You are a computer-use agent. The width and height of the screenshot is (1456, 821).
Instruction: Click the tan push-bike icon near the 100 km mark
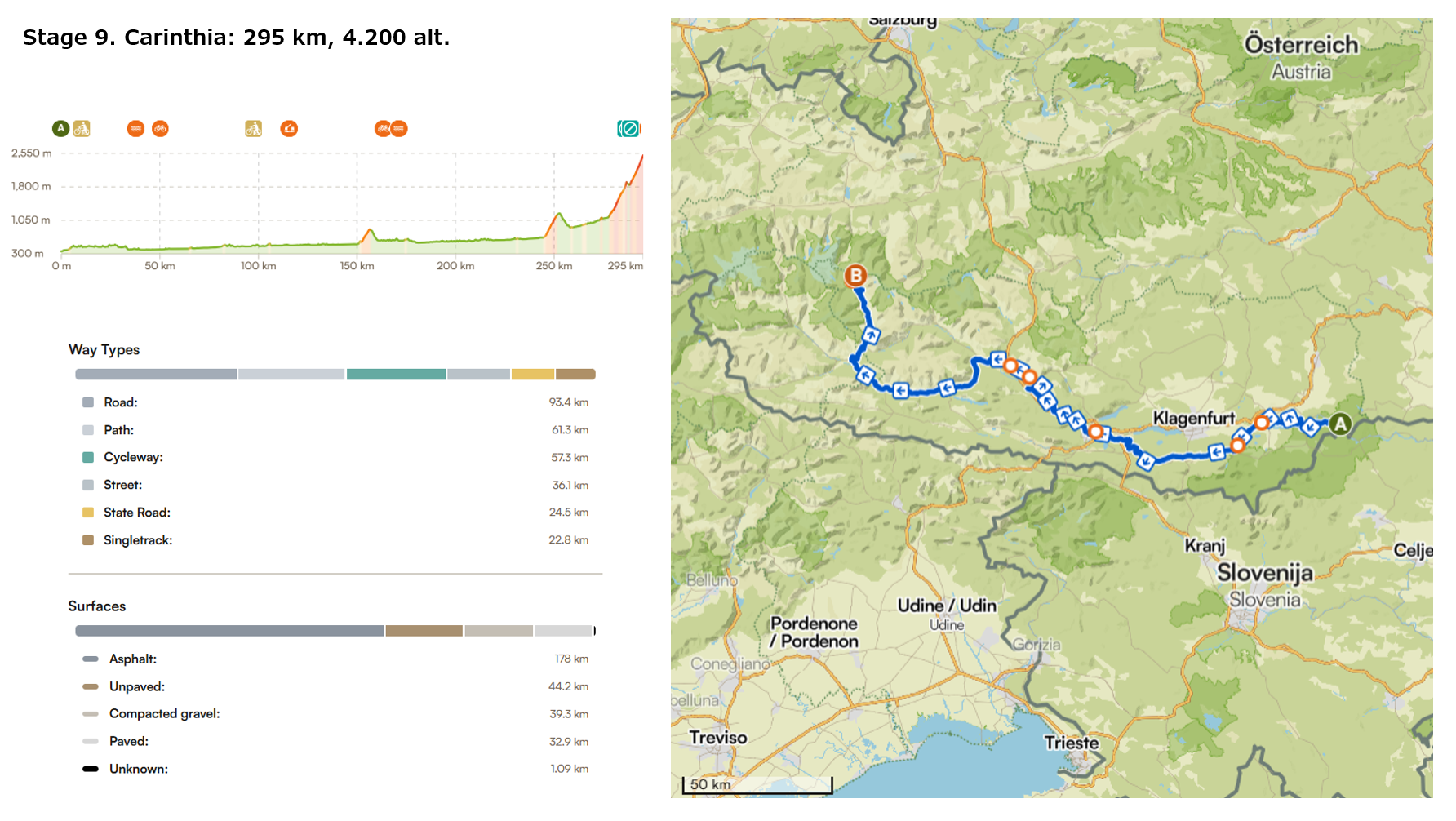pyautogui.click(x=254, y=128)
